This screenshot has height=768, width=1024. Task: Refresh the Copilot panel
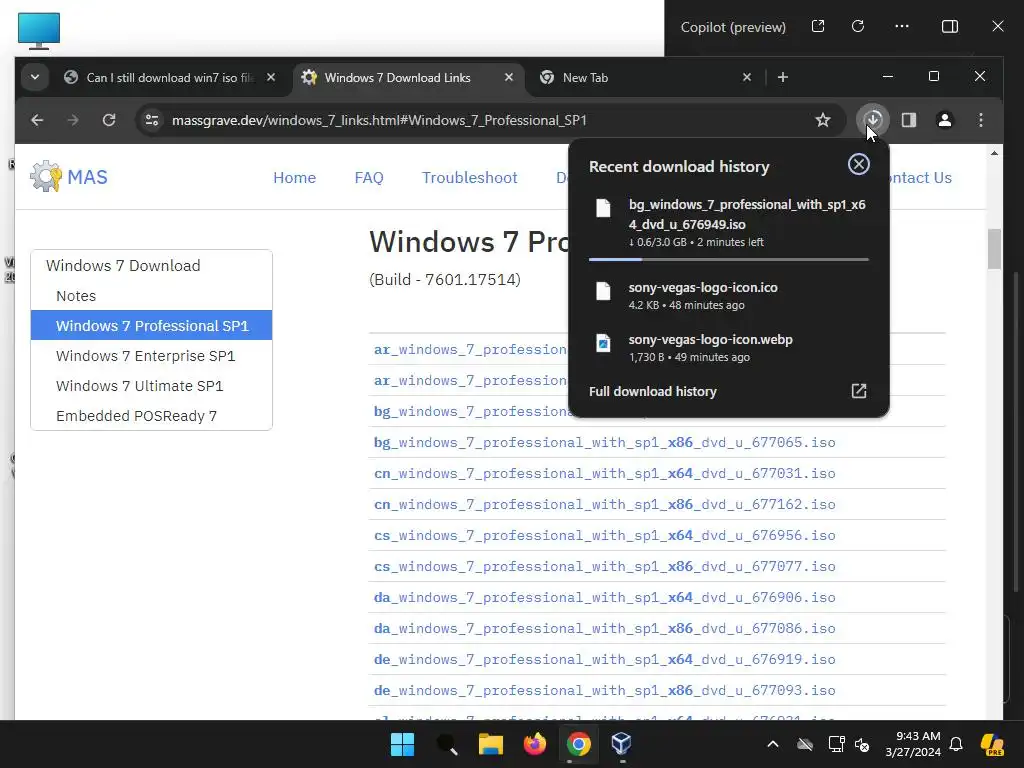[x=858, y=26]
